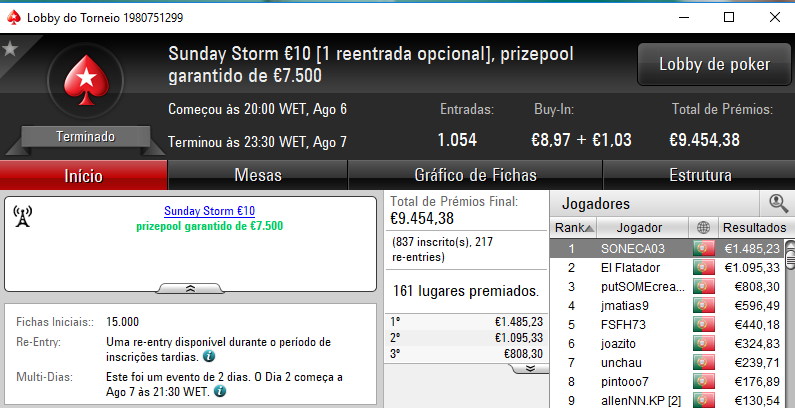795x408 pixels.
Task: Click the 2º prize €1.095,33 row
Action: (x=466, y=338)
